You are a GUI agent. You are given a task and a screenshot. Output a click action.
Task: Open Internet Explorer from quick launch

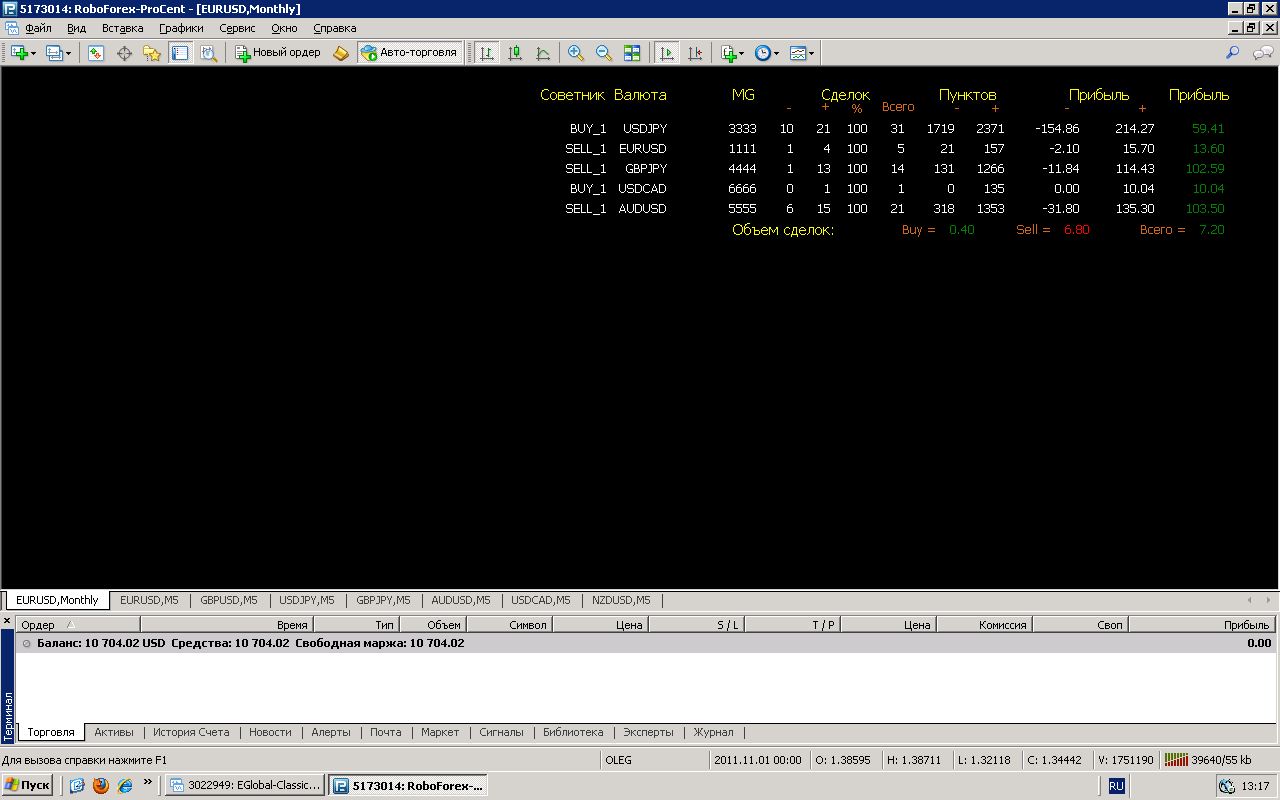tap(125, 785)
